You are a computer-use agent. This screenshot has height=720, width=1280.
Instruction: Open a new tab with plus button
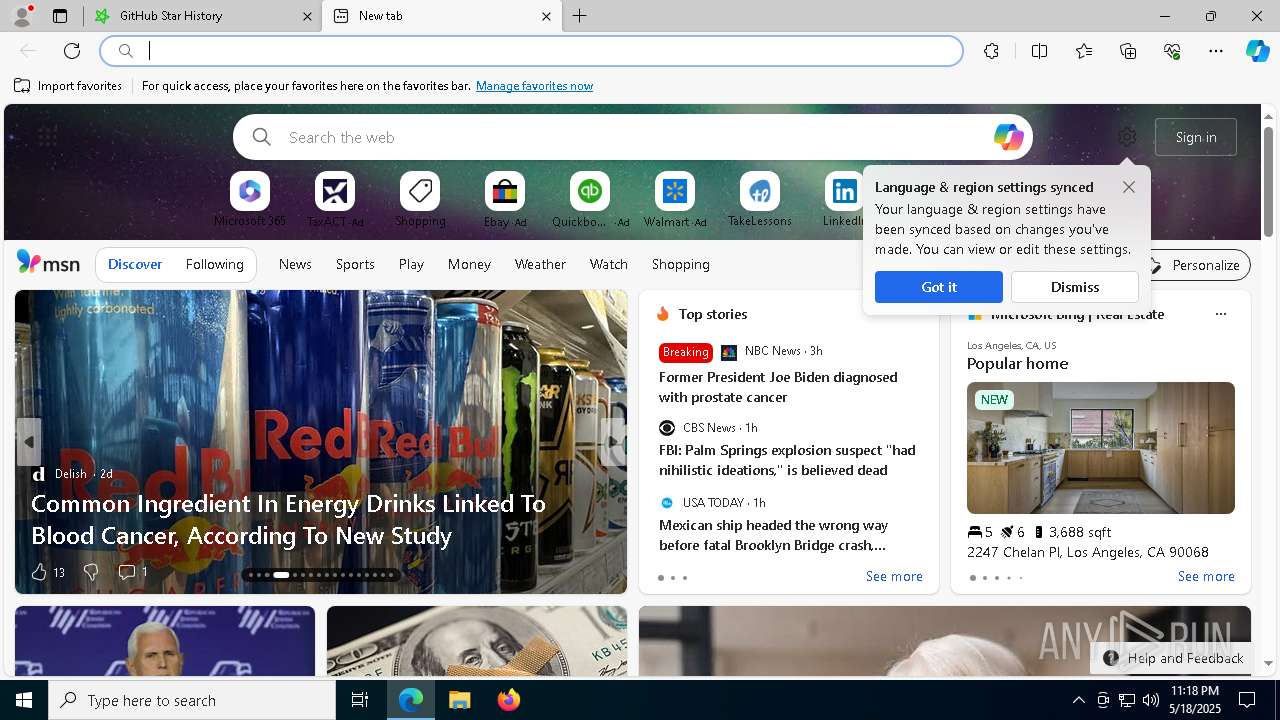point(580,16)
